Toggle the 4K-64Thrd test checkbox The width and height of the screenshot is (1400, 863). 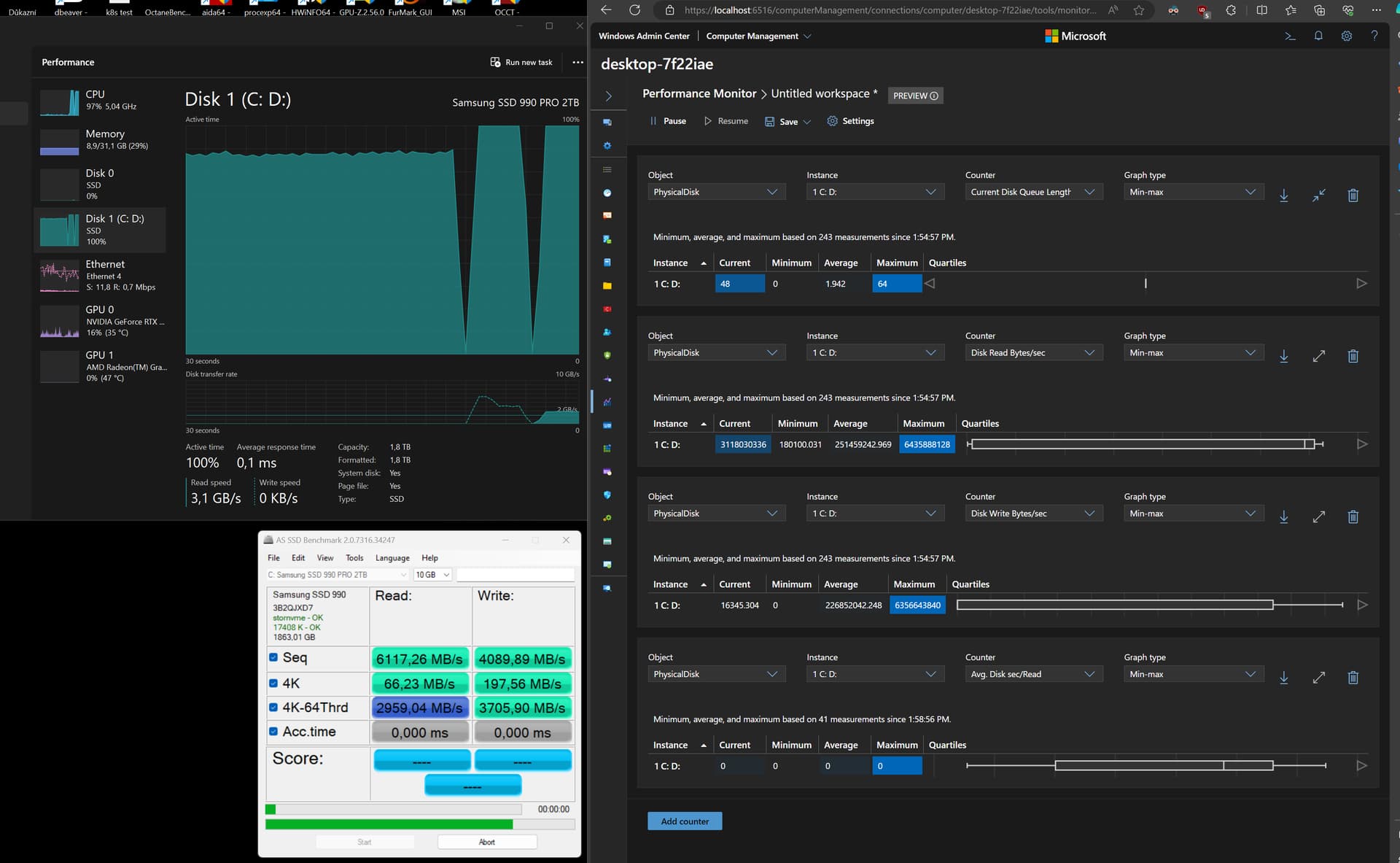[273, 707]
